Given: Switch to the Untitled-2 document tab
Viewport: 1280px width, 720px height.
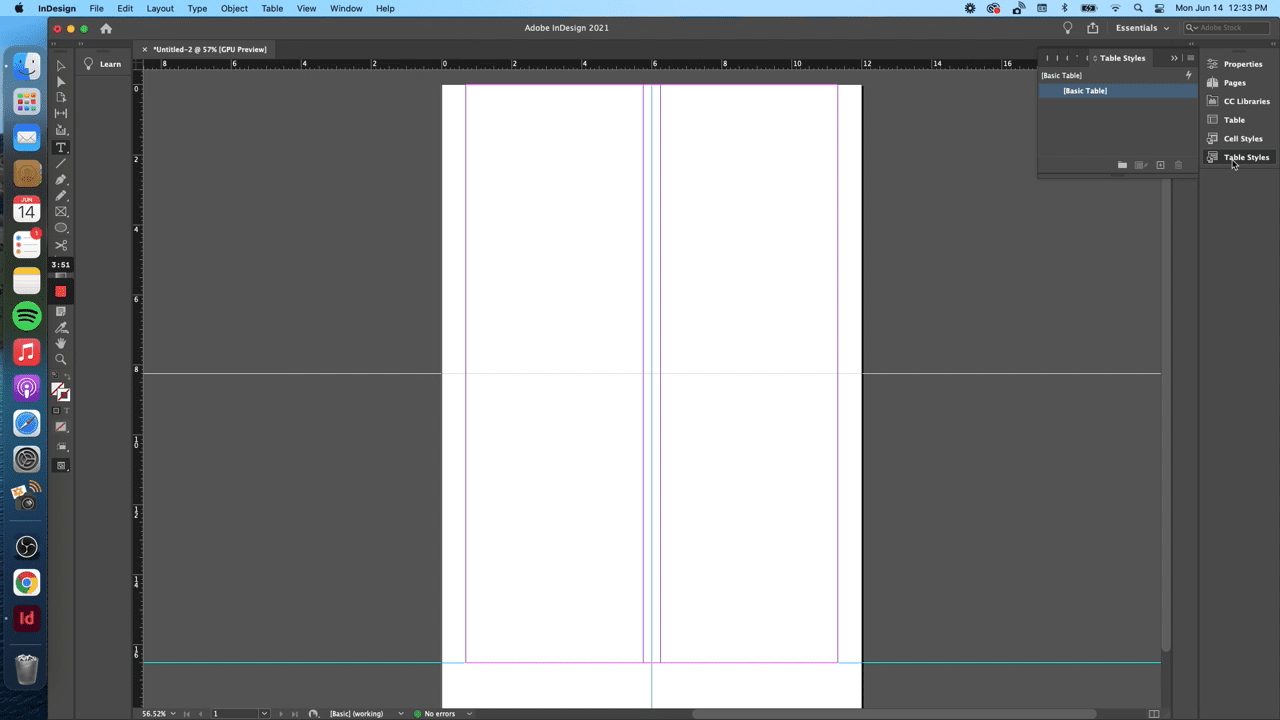Looking at the screenshot, I should coord(210,49).
